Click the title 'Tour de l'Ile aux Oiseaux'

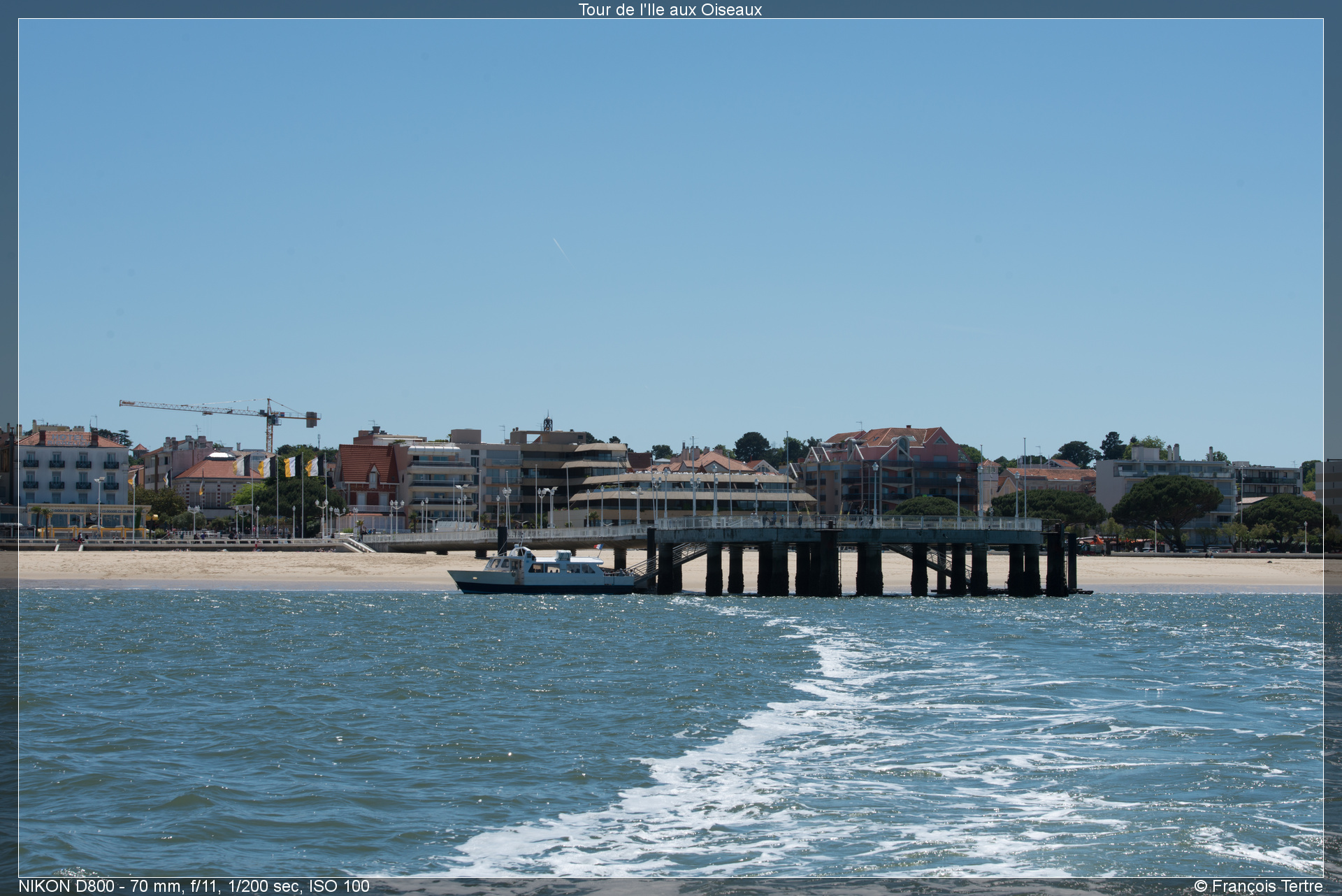pyautogui.click(x=670, y=10)
